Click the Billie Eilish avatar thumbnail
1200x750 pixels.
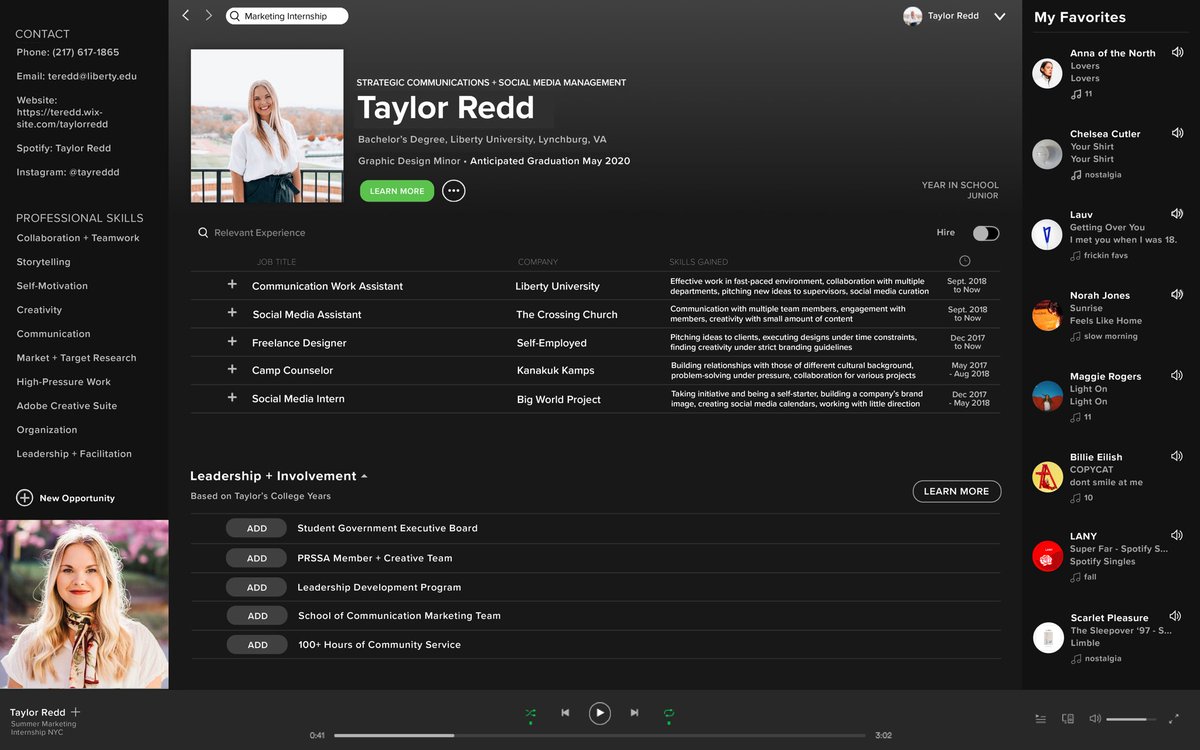pyautogui.click(x=1047, y=477)
